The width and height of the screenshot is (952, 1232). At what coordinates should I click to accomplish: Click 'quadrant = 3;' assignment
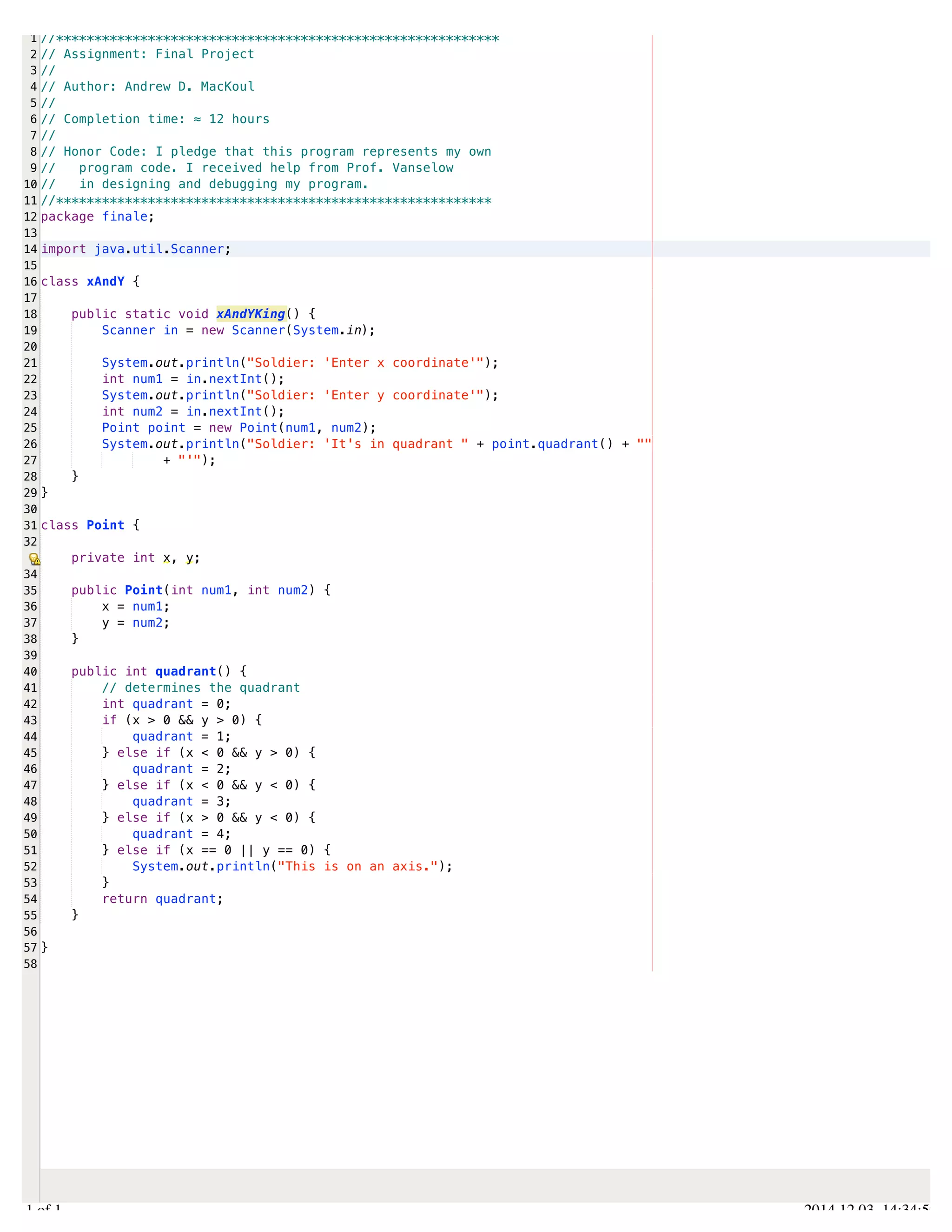[x=182, y=801]
